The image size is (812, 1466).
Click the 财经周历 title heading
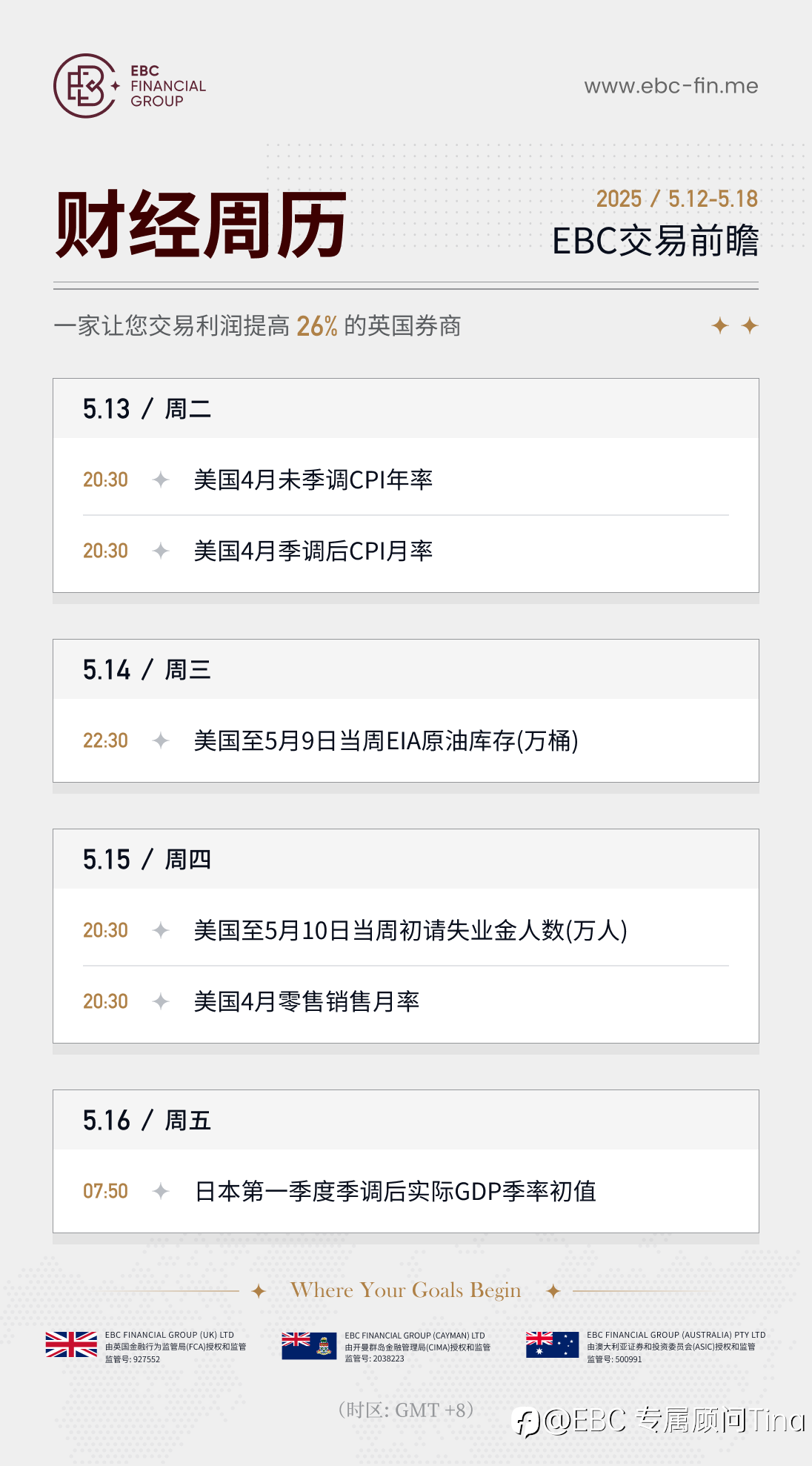click(x=201, y=225)
